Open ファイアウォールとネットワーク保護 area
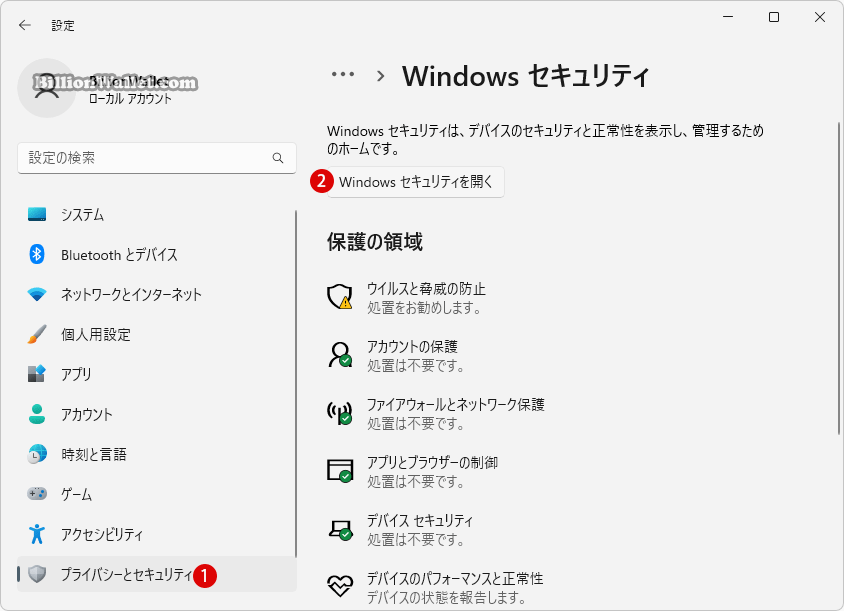This screenshot has width=844, height=611. coord(436,414)
